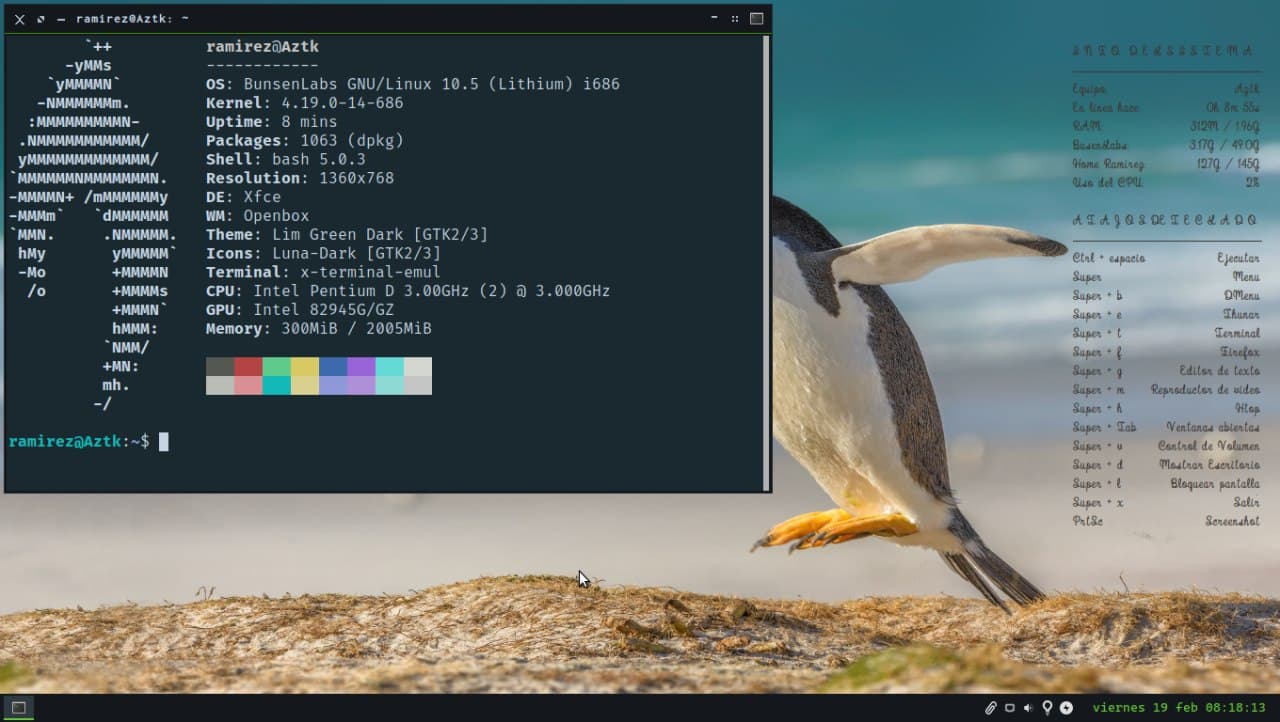The height and width of the screenshot is (722, 1280).
Task: Click the small dash left of the four-dot icon
Action: coord(714,18)
